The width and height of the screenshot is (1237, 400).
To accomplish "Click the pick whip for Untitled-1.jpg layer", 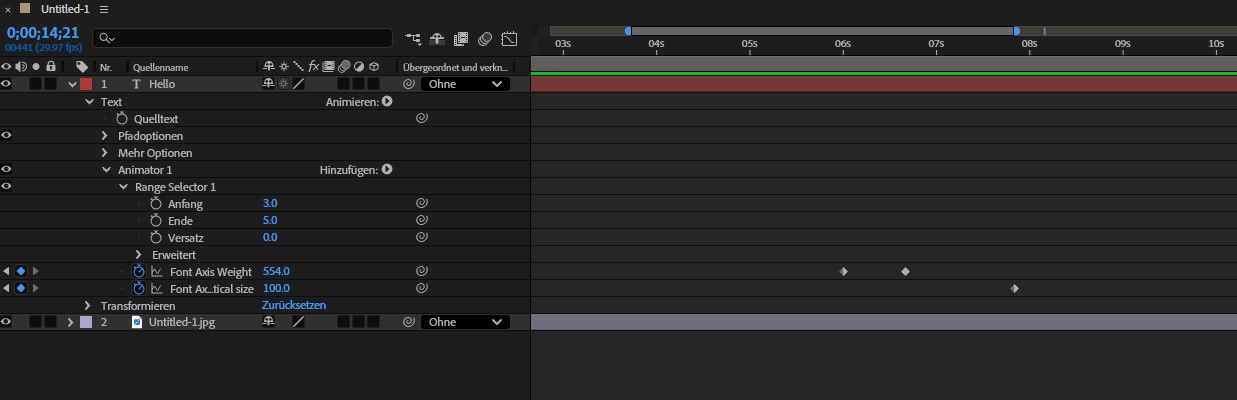I will (408, 322).
